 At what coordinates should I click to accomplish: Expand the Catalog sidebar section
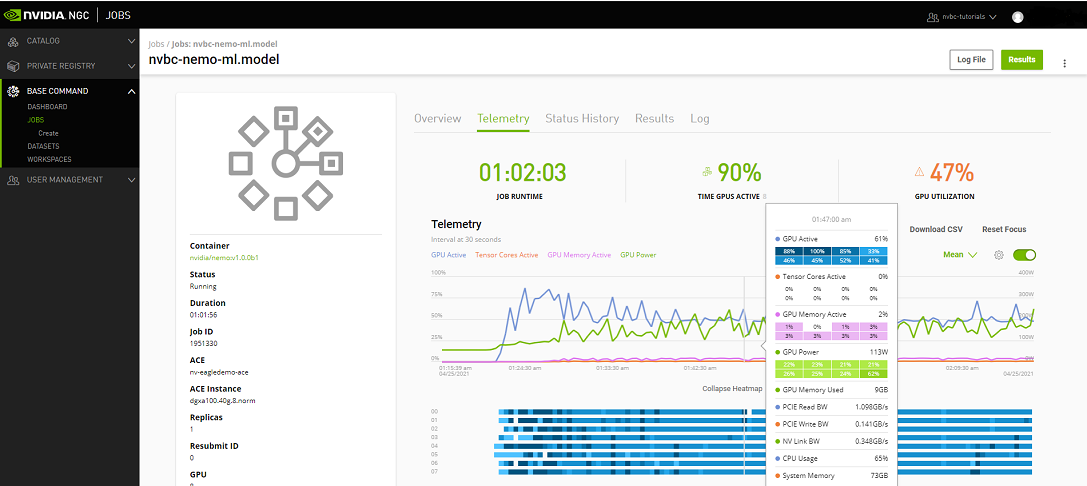pyautogui.click(x=132, y=42)
